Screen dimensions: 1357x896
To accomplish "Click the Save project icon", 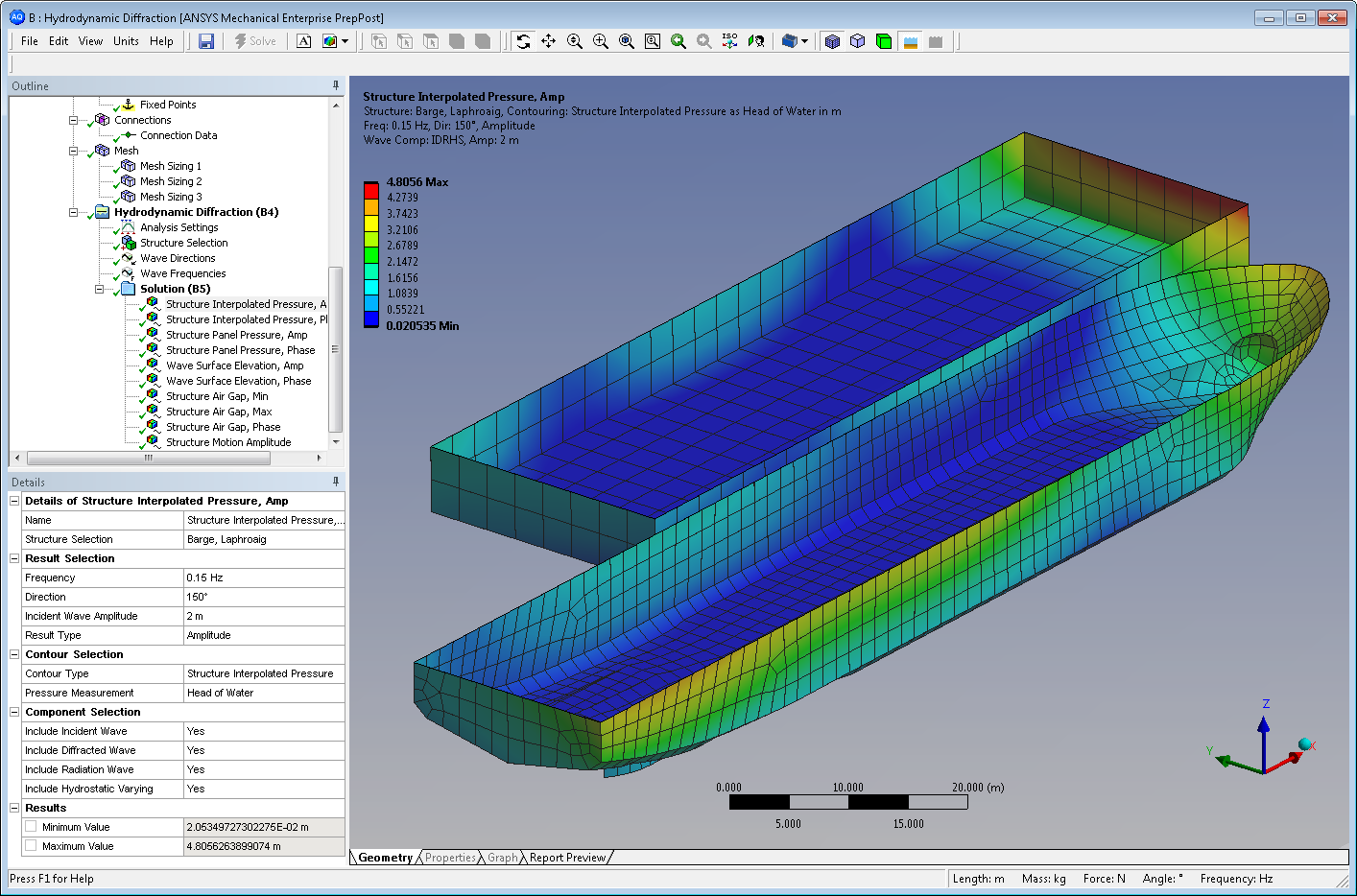I will pyautogui.click(x=206, y=41).
